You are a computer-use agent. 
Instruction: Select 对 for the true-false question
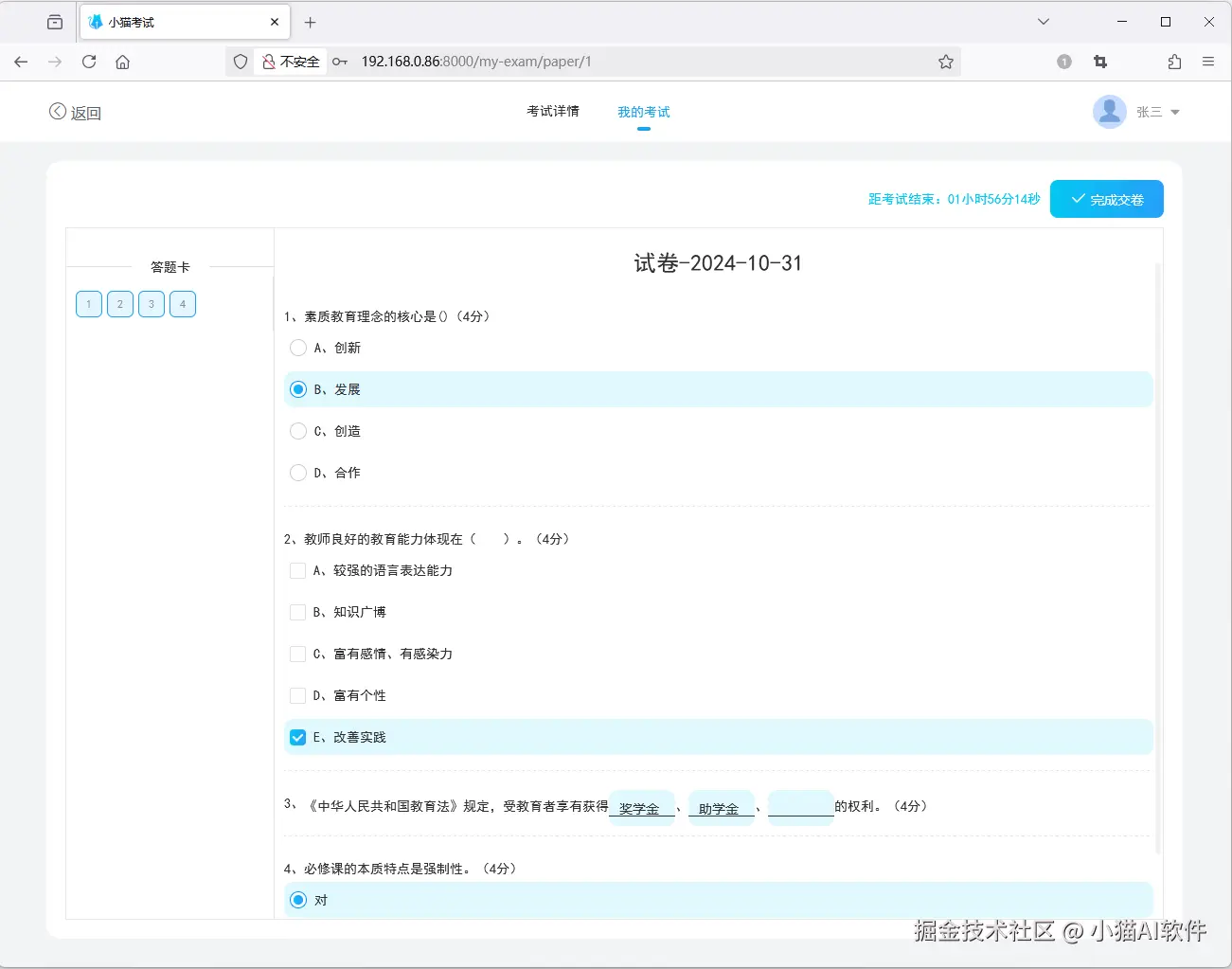[298, 899]
